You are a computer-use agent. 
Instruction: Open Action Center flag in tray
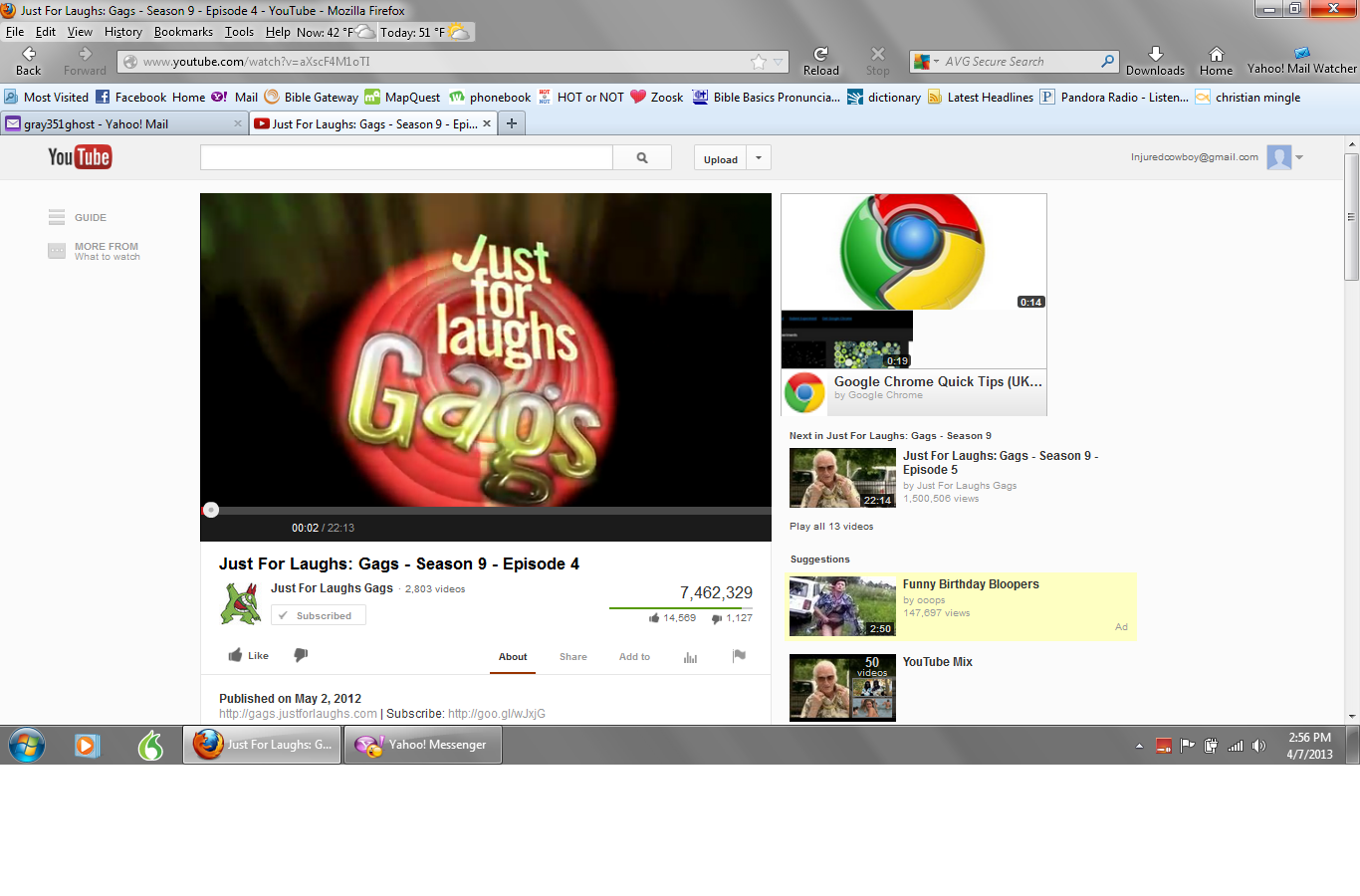[x=1188, y=746]
